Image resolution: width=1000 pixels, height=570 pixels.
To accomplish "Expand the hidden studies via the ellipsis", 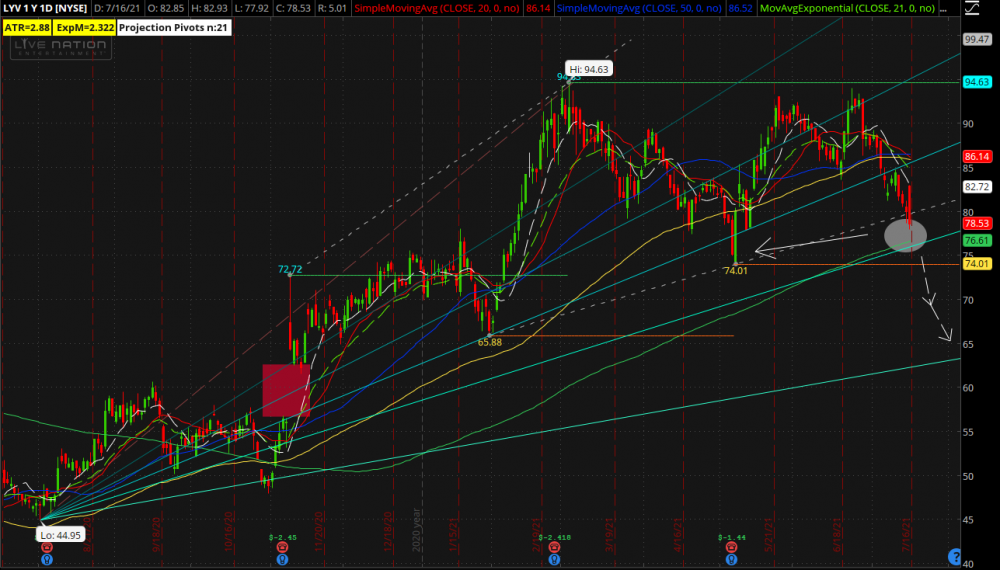I will 945,9.
